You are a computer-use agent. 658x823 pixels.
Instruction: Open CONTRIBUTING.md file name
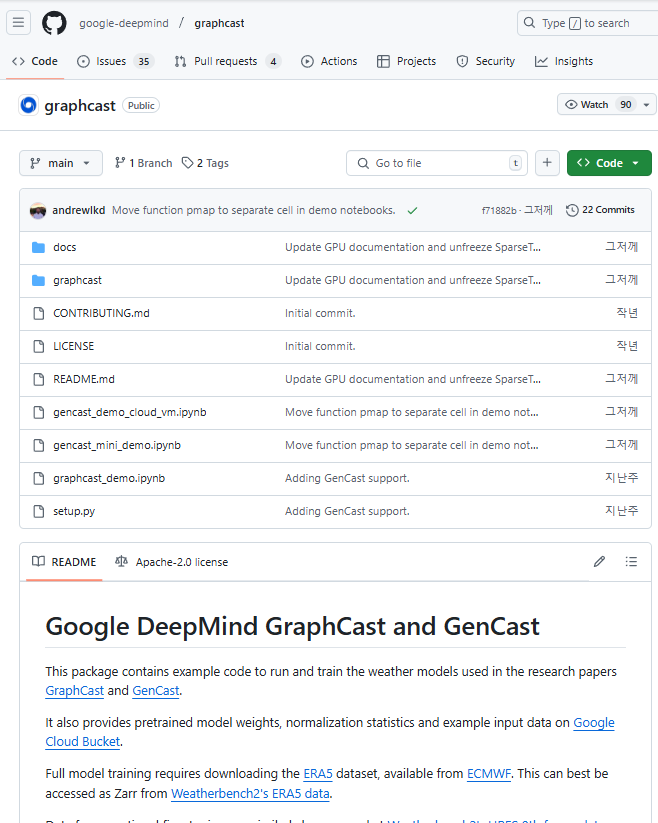(x=101, y=313)
